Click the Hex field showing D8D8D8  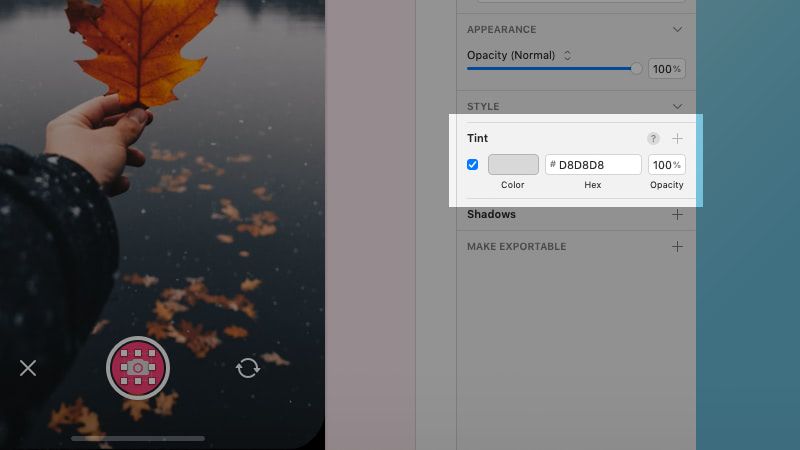pos(593,164)
